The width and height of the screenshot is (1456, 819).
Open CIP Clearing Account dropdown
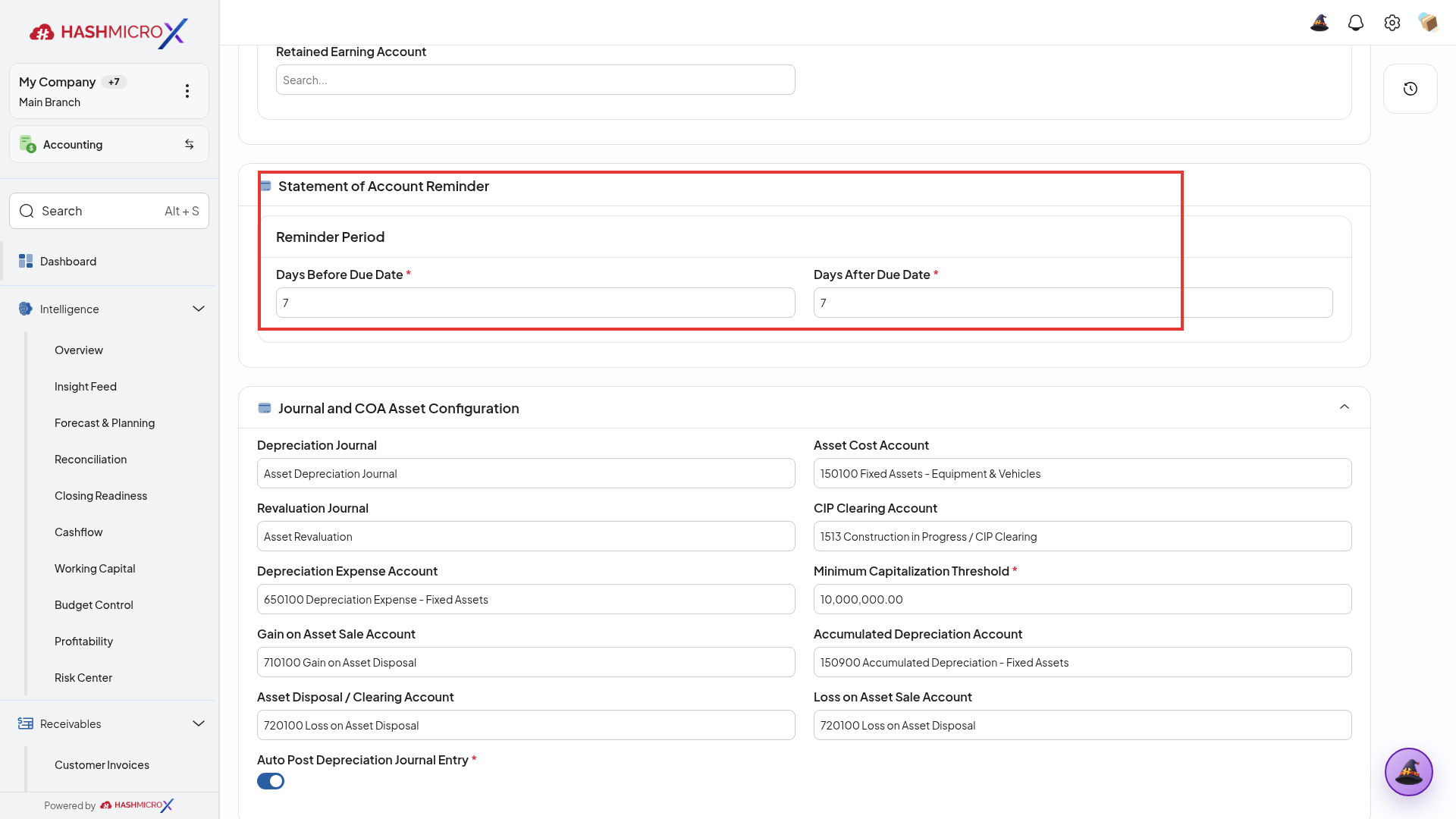click(1083, 536)
